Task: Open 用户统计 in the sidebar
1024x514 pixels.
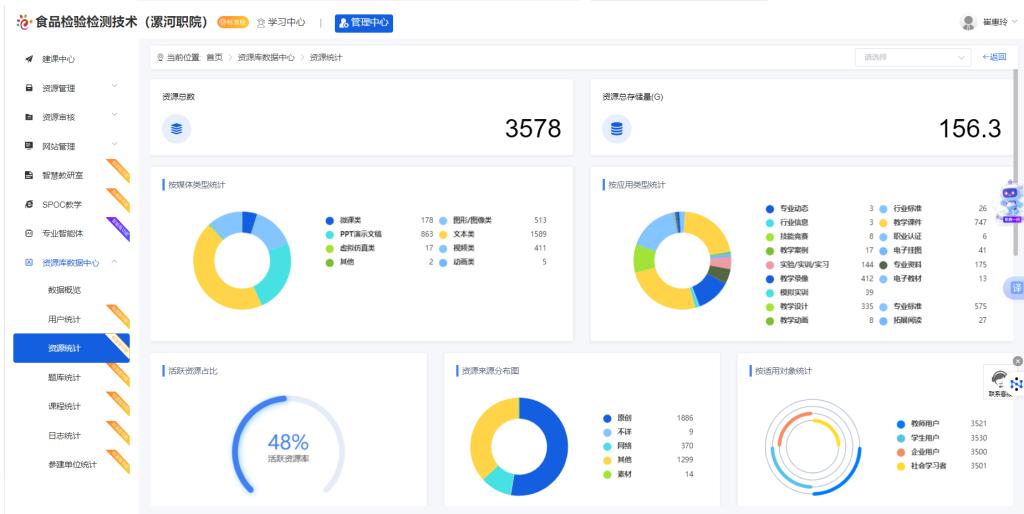Action: coord(65,320)
